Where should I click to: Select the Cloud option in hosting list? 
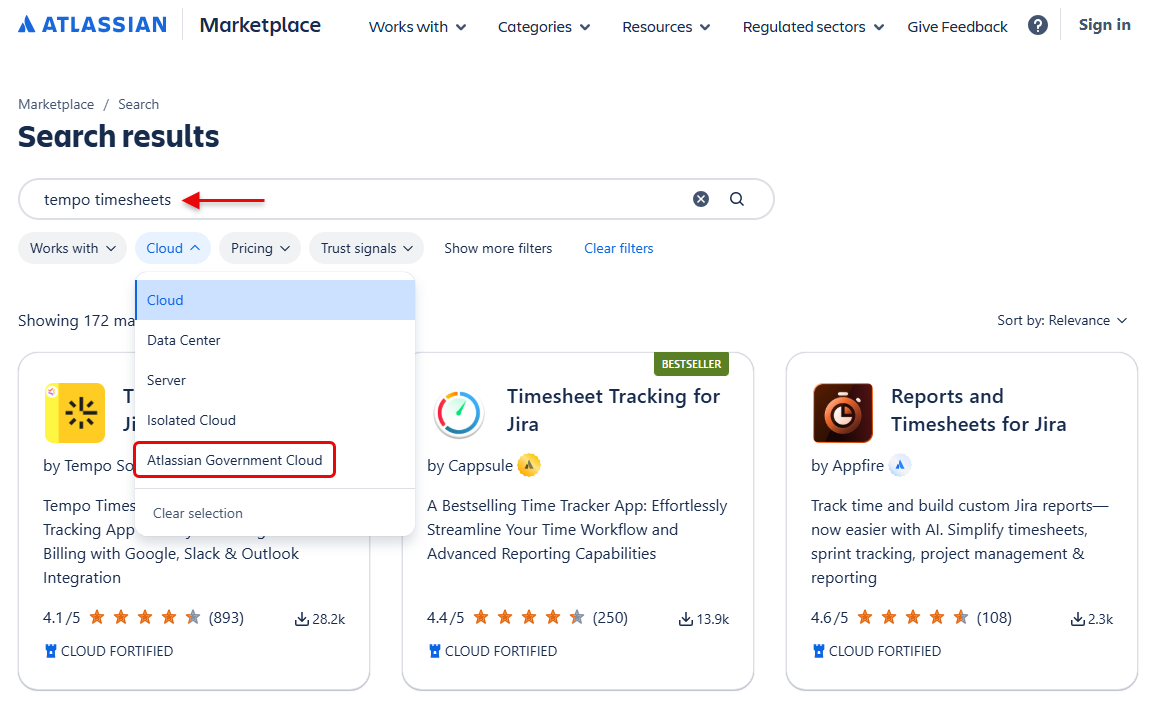(x=275, y=300)
